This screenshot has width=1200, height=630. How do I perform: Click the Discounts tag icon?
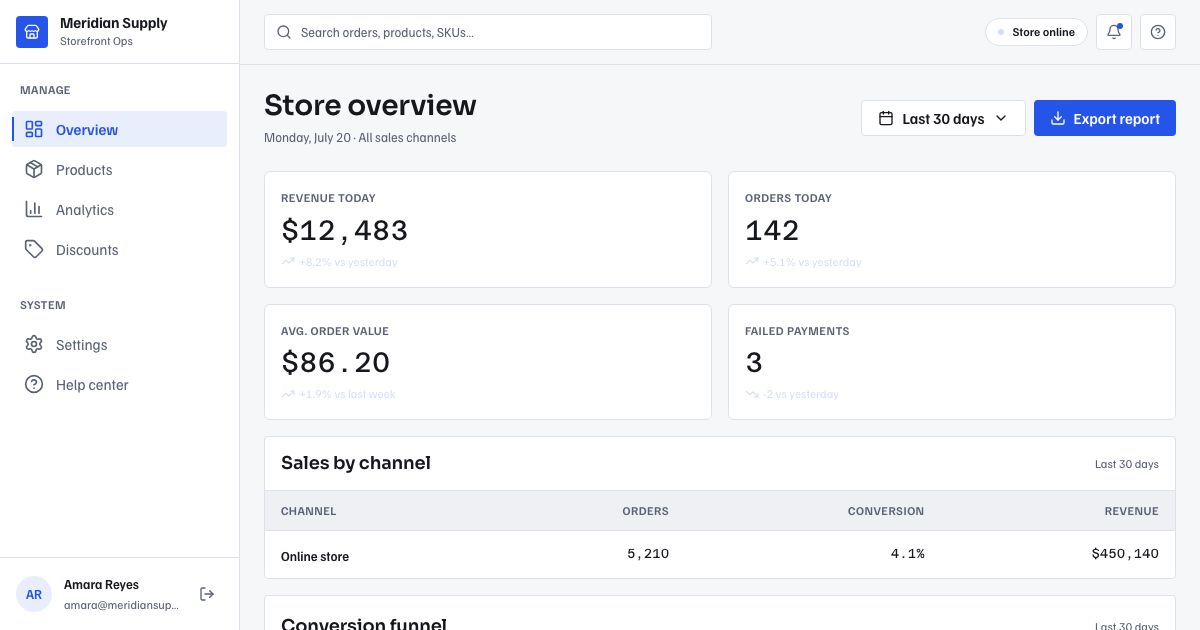coord(34,249)
